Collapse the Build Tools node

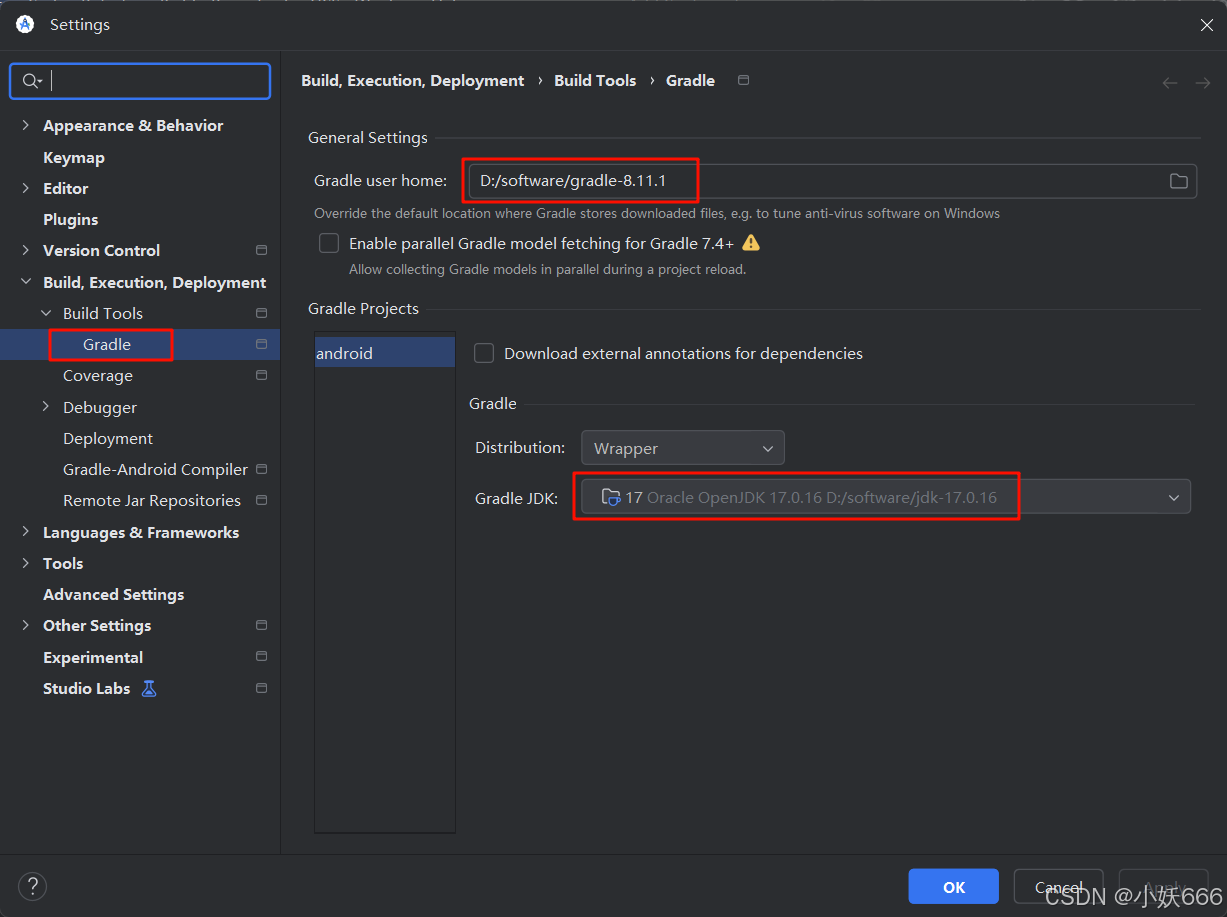[x=46, y=313]
